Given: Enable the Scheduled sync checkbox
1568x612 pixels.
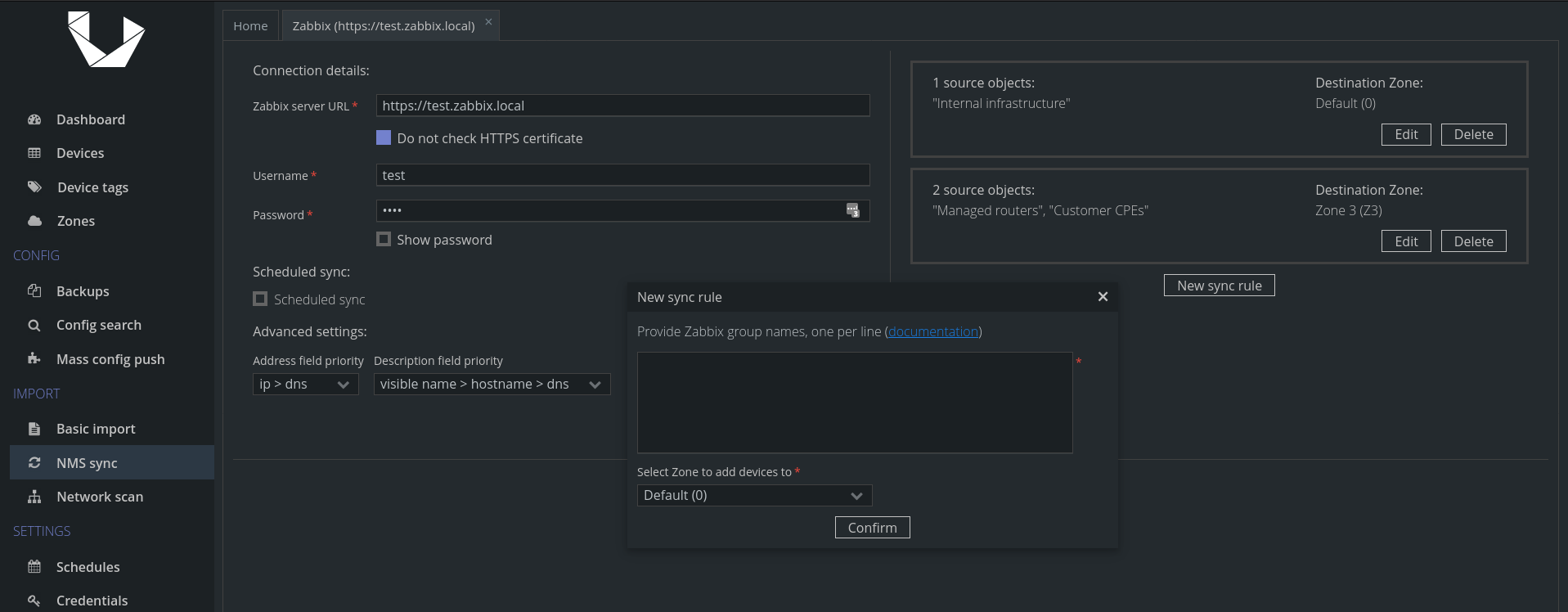Looking at the screenshot, I should click(260, 299).
